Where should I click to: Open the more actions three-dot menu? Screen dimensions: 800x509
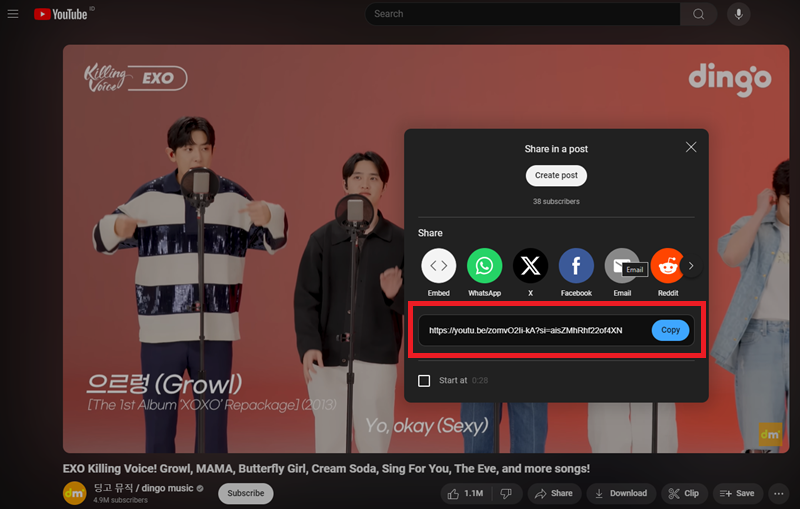tap(779, 493)
